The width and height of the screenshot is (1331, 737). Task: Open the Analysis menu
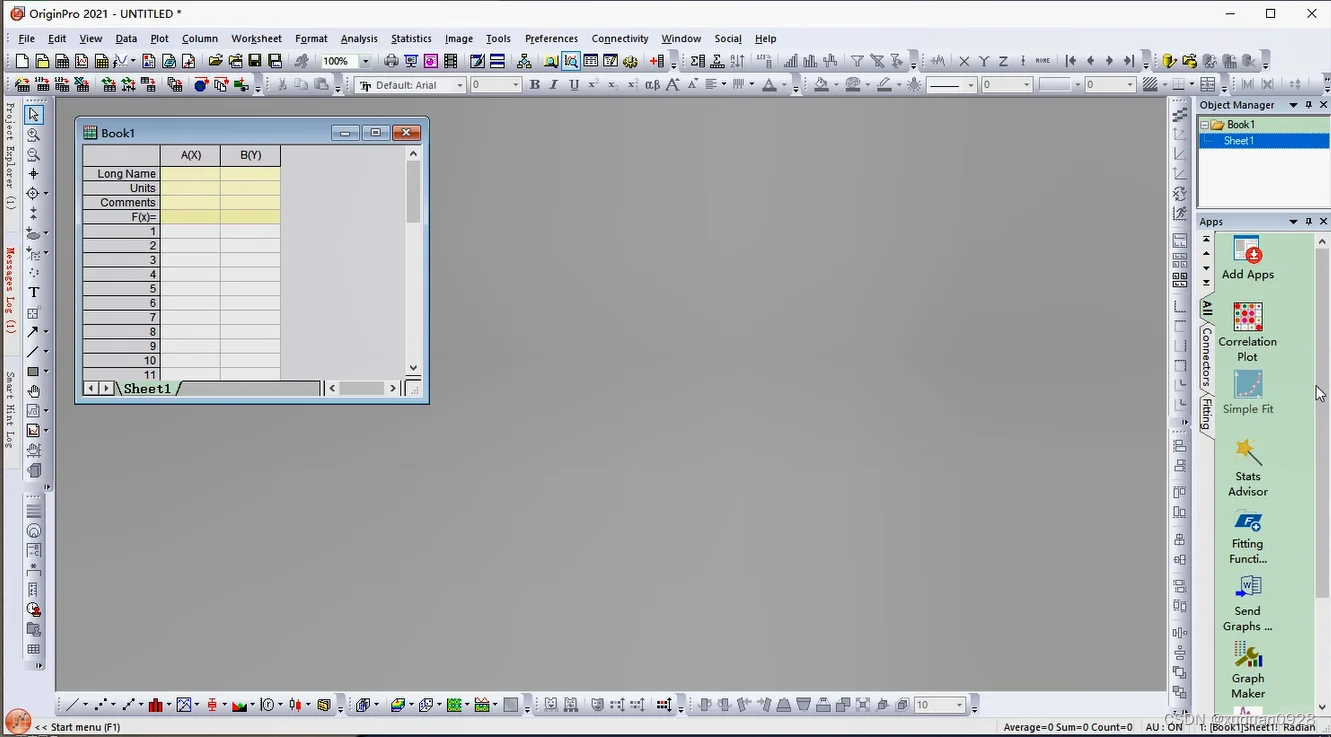(359, 39)
